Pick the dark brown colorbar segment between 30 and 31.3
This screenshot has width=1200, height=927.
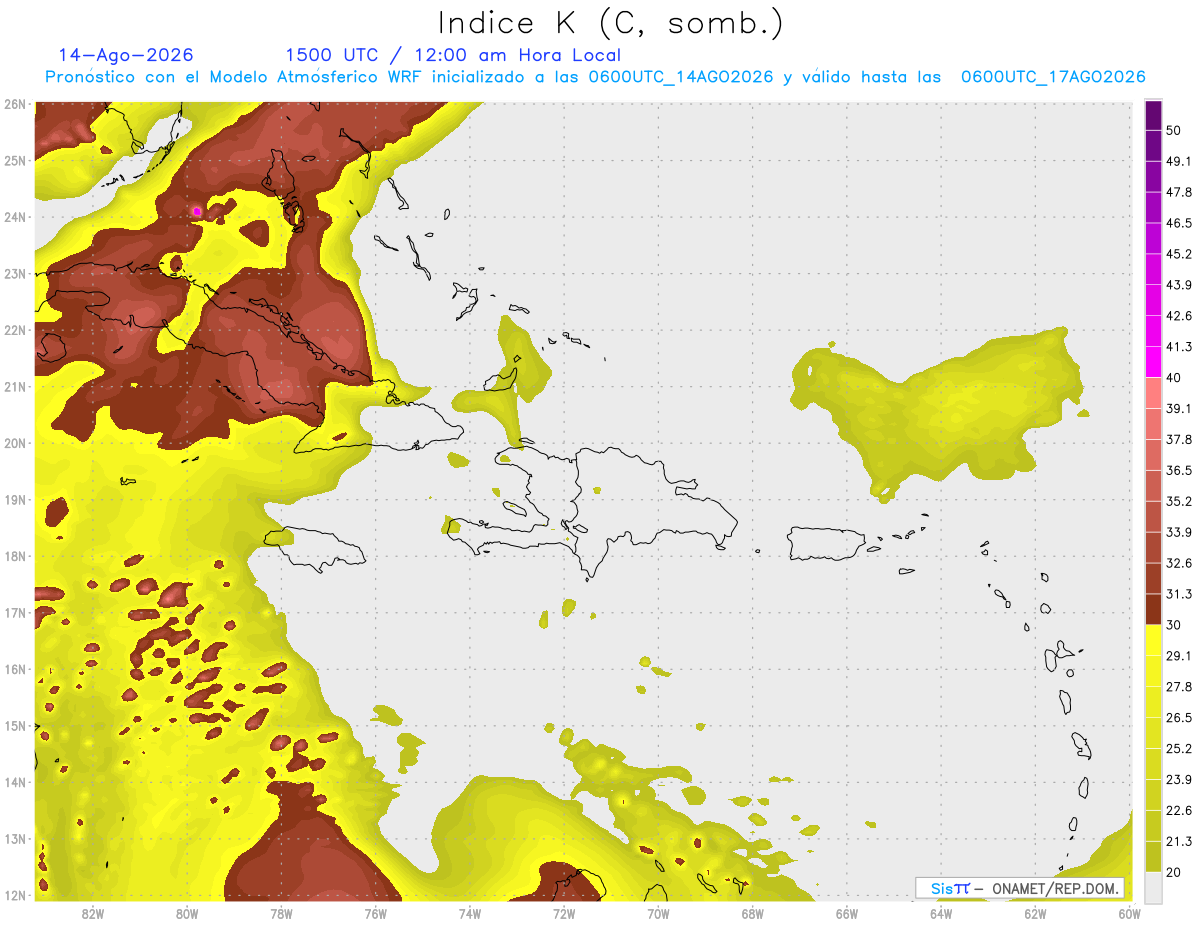1153,609
